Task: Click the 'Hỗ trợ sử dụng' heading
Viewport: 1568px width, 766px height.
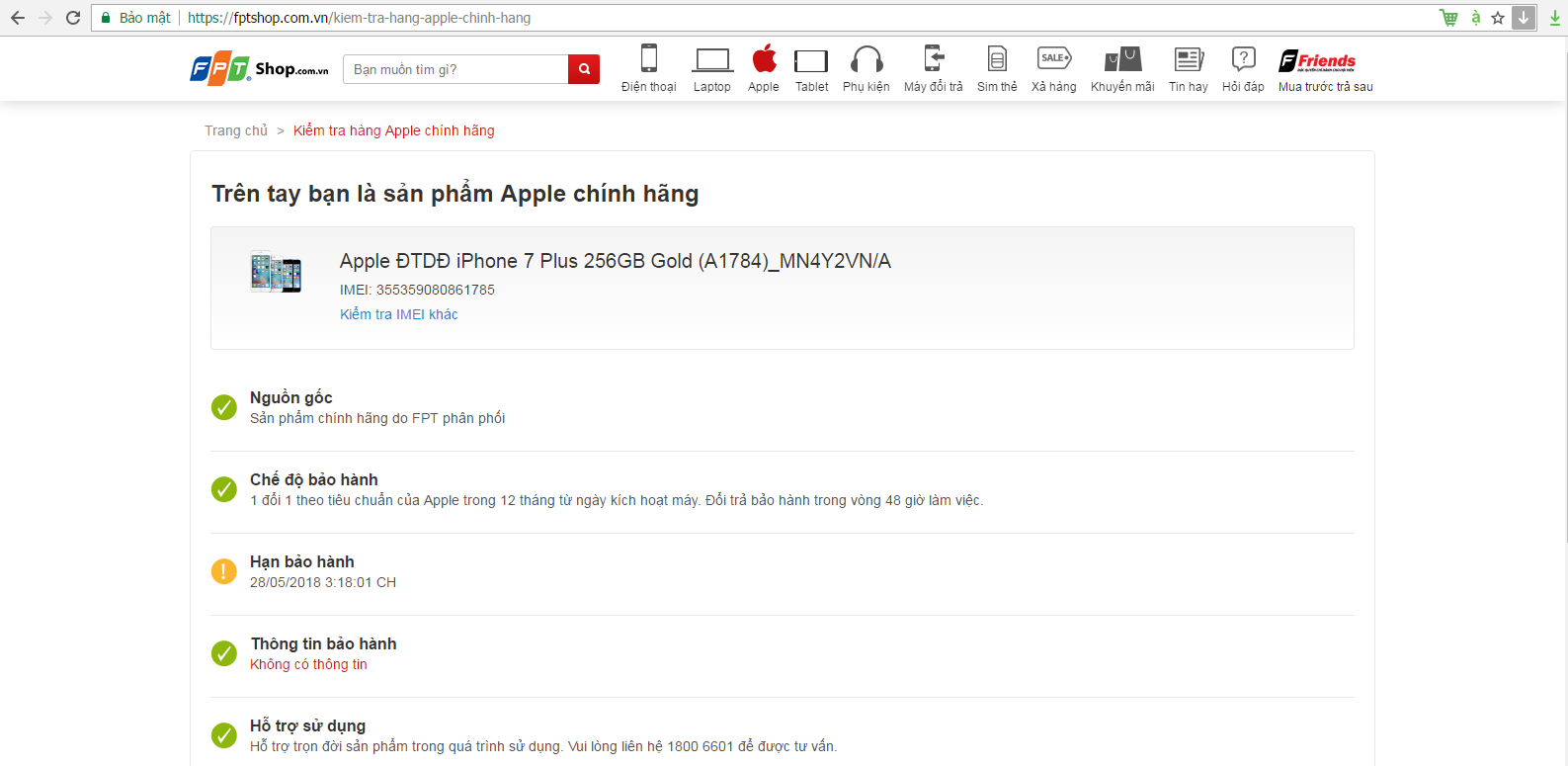Action: pyautogui.click(x=308, y=725)
